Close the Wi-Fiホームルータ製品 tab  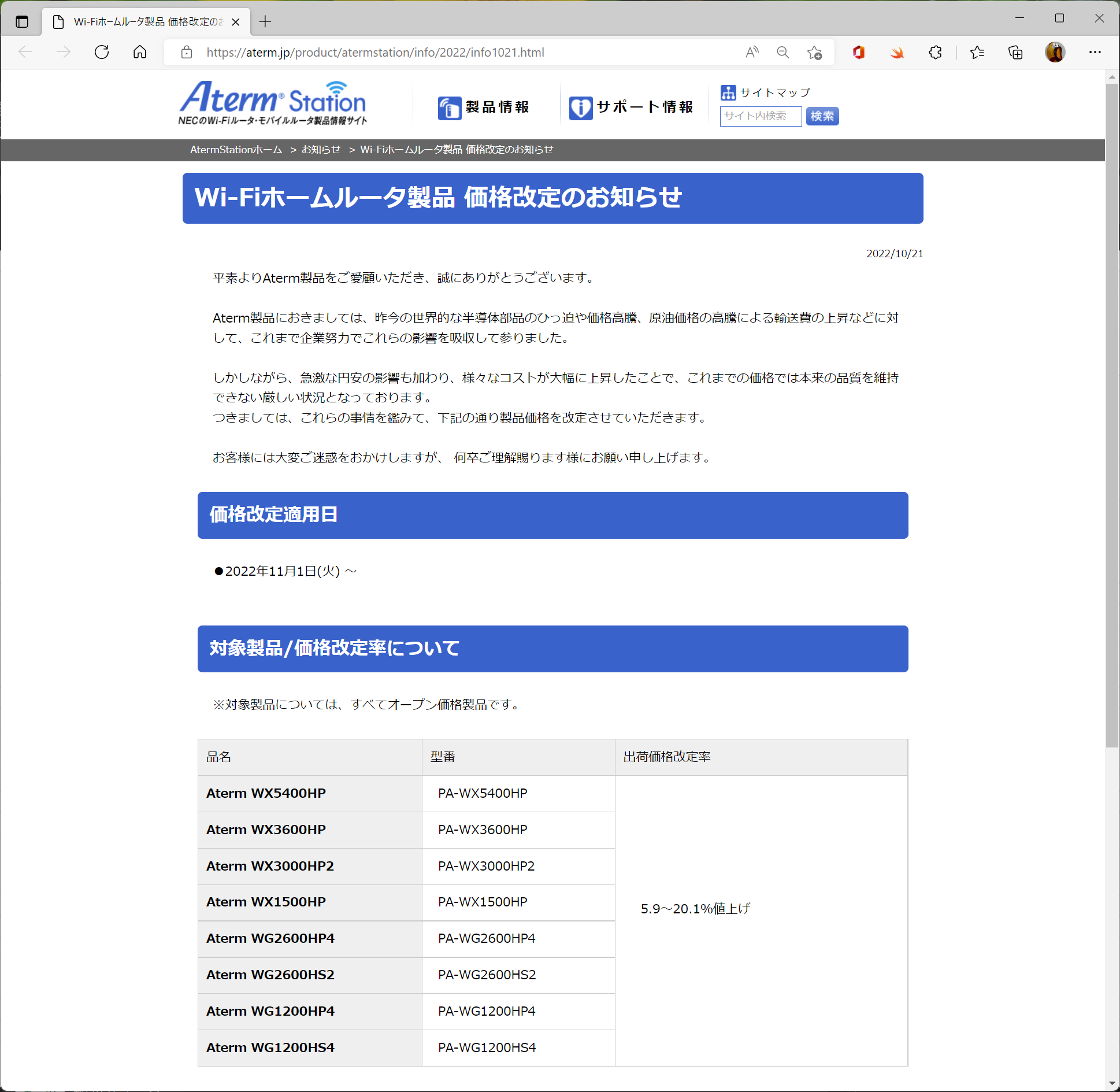coord(236,22)
